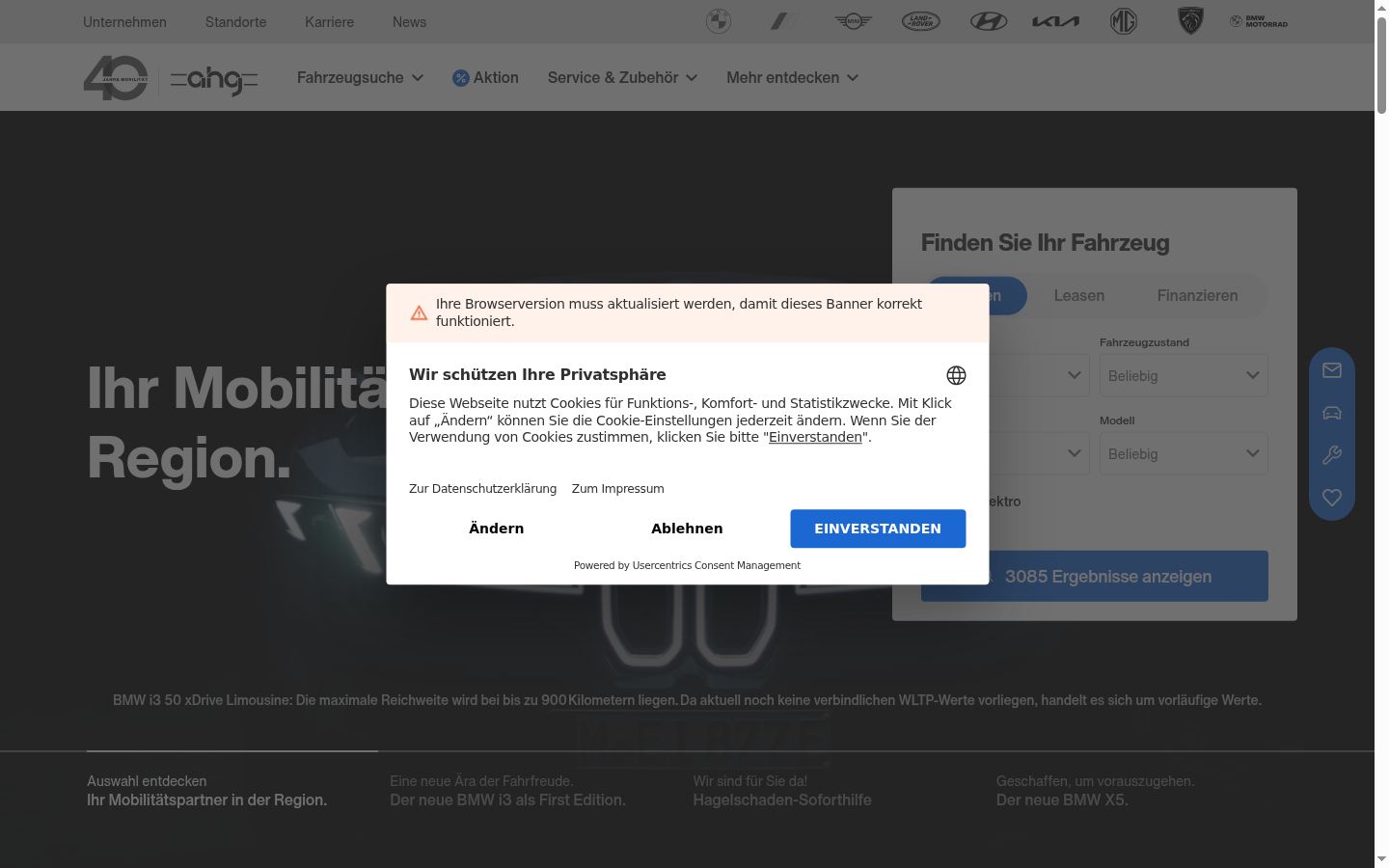The image size is (1389, 868).
Task: Open the BMW Motorrad brand logo
Action: click(x=1259, y=21)
